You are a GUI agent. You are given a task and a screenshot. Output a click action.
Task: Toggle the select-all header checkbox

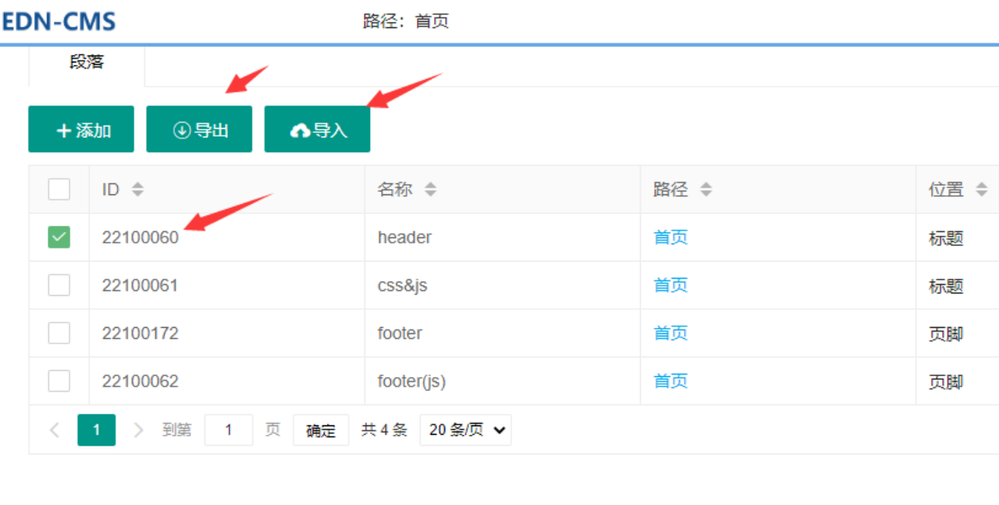(x=59, y=189)
